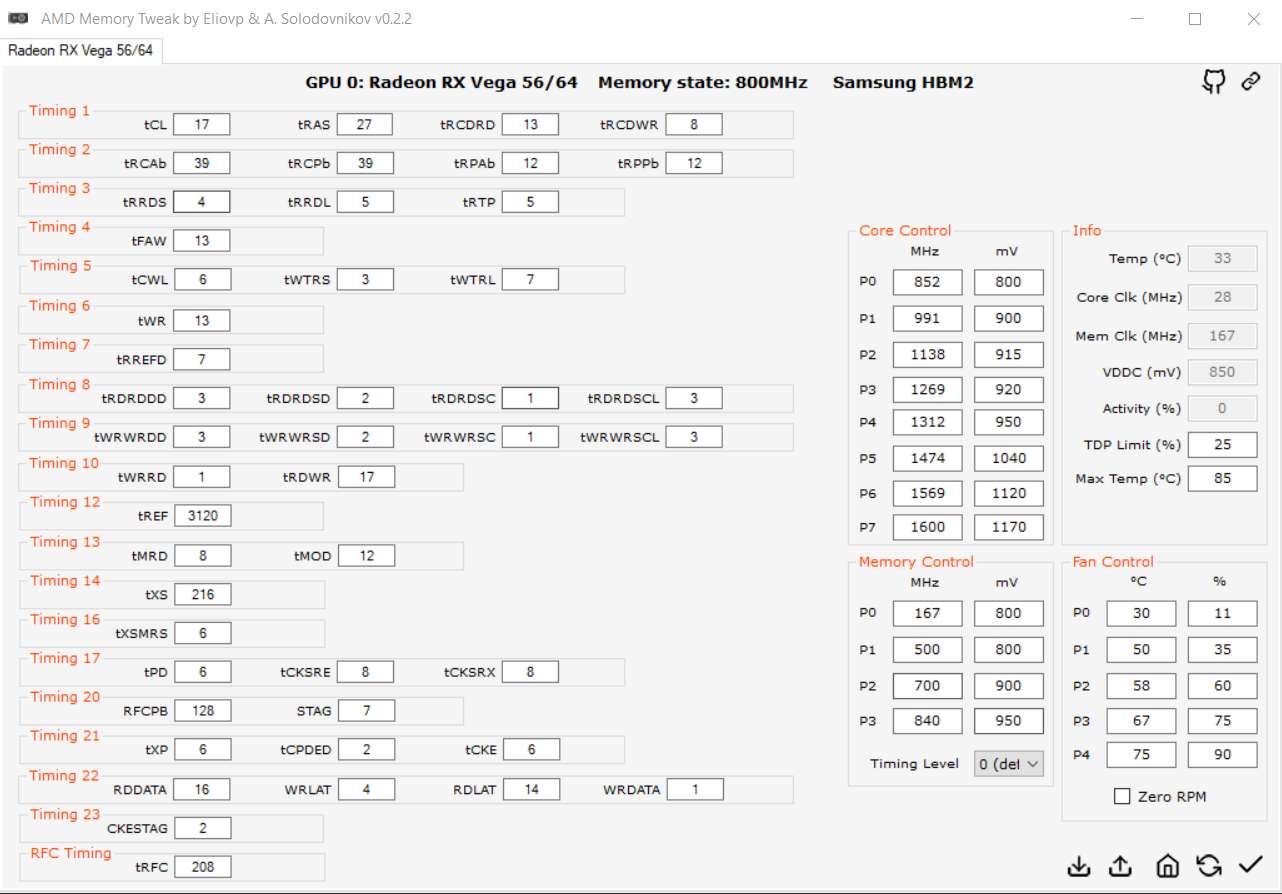Click the tWTRL input
1282x894 pixels.
[530, 280]
